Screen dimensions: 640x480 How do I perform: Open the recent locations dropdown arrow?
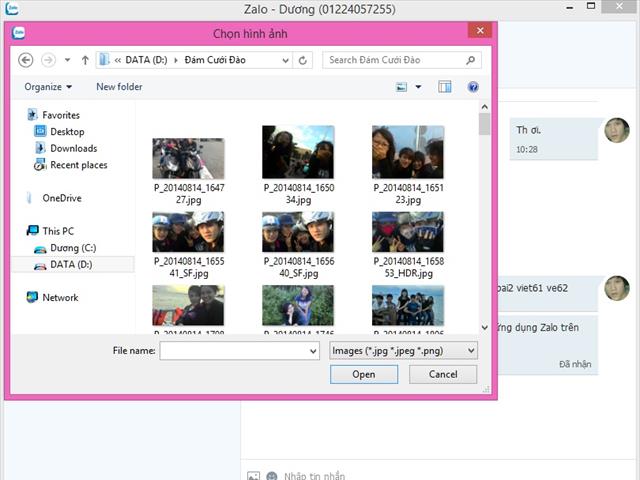pyautogui.click(x=67, y=60)
